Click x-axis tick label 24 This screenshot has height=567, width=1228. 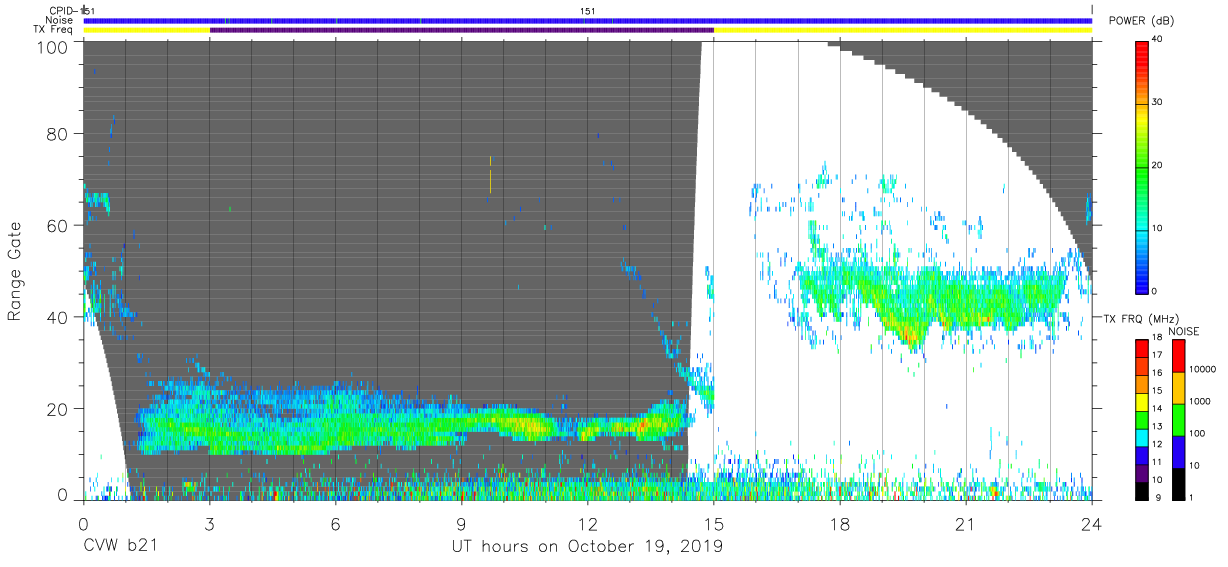(x=1092, y=524)
